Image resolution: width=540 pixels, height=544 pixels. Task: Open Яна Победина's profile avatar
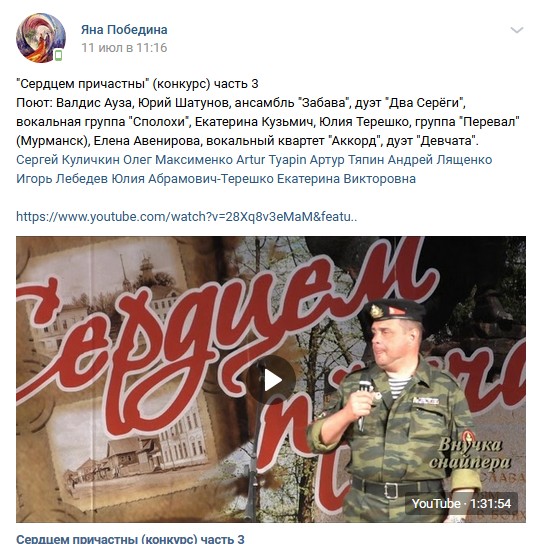pyautogui.click(x=41, y=38)
